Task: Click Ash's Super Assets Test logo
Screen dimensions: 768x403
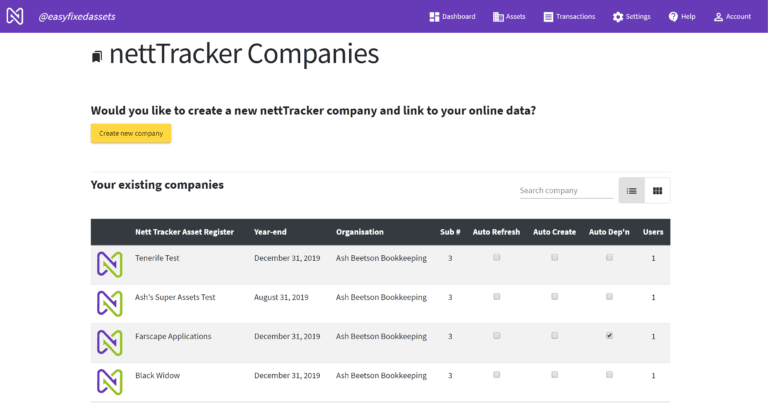Action: 110,304
